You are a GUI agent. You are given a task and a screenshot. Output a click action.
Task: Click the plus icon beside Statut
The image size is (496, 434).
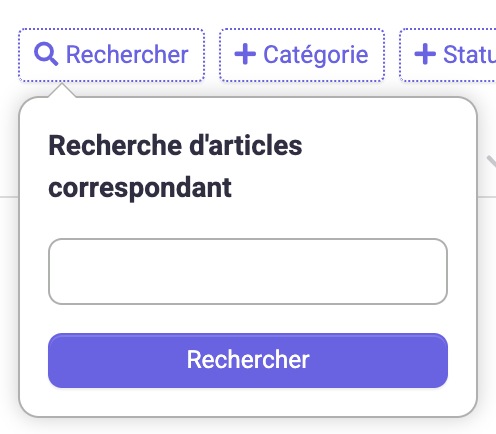[425, 54]
